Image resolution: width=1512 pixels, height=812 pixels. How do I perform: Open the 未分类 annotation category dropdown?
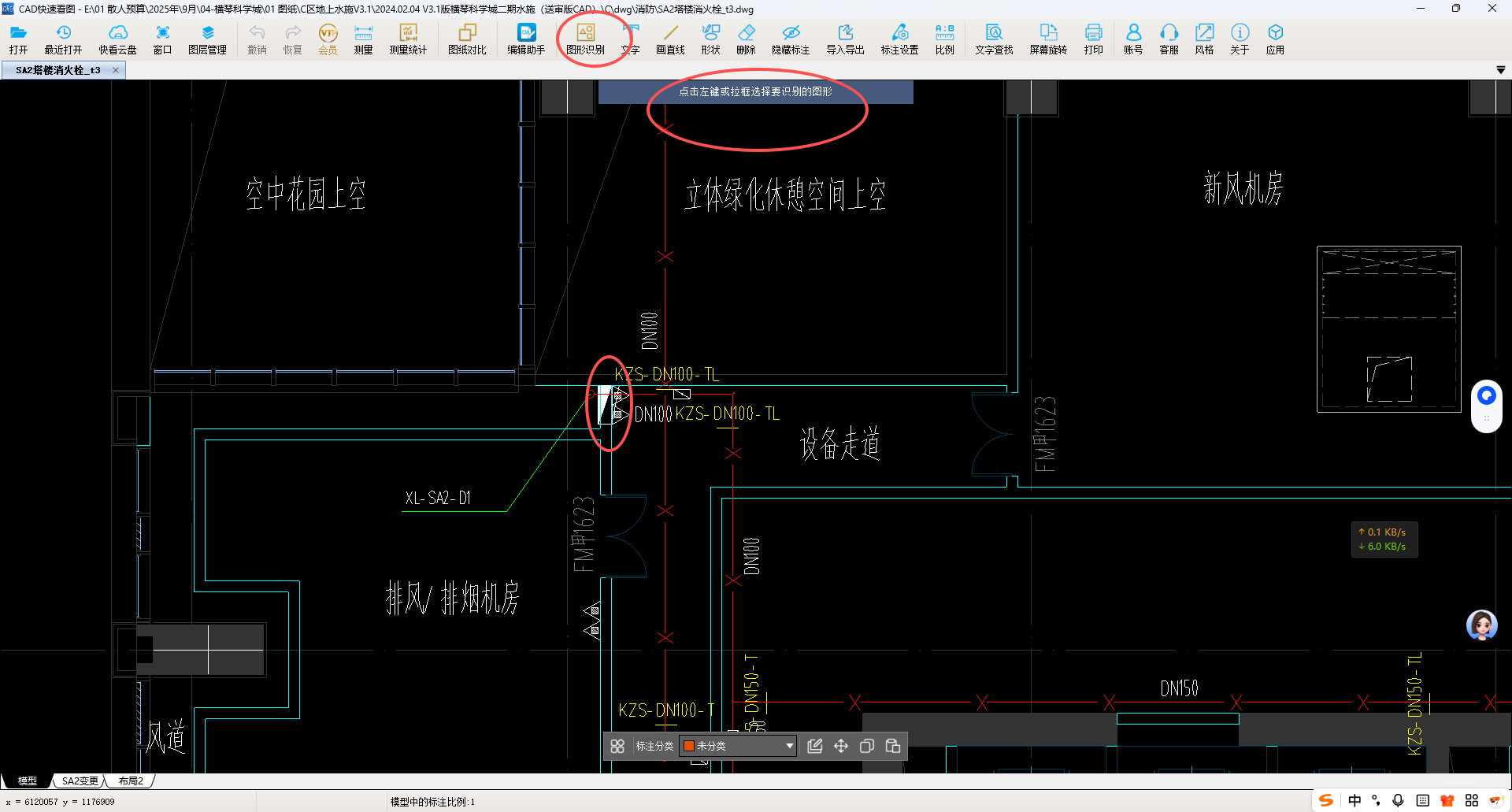pyautogui.click(x=738, y=746)
